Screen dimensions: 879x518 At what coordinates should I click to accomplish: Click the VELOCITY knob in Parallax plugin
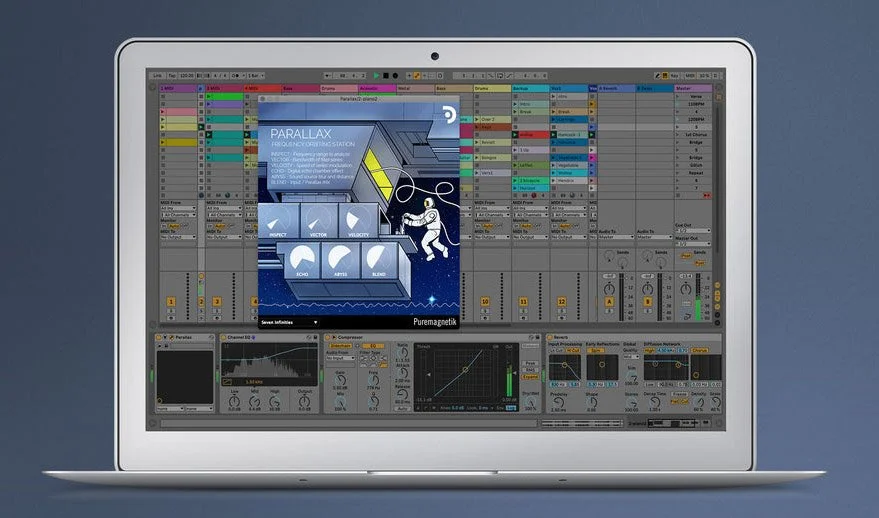coord(358,220)
